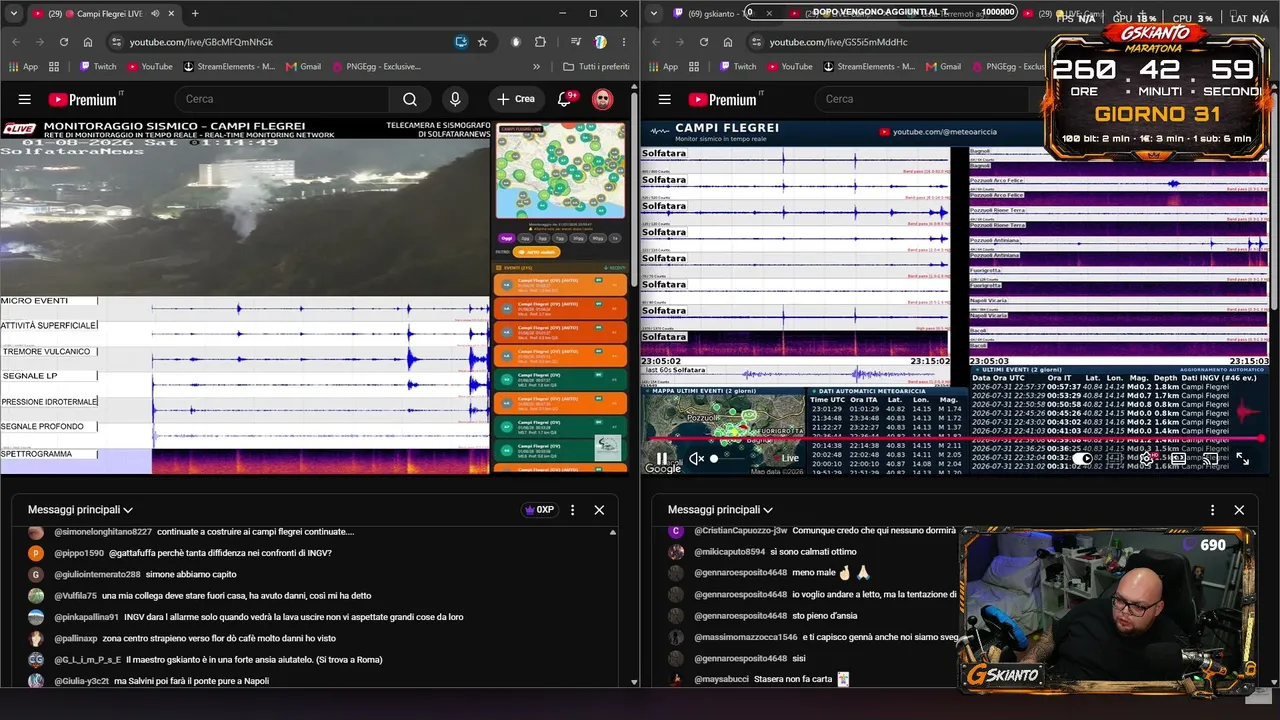The width and height of the screenshot is (1280, 720).
Task: Open chat options three dots, left chat
Action: pos(573,510)
